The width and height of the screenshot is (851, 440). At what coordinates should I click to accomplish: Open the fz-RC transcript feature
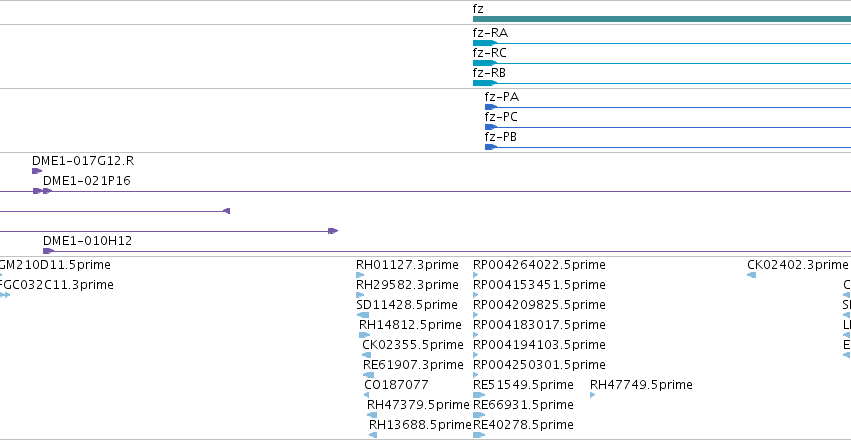662,63
